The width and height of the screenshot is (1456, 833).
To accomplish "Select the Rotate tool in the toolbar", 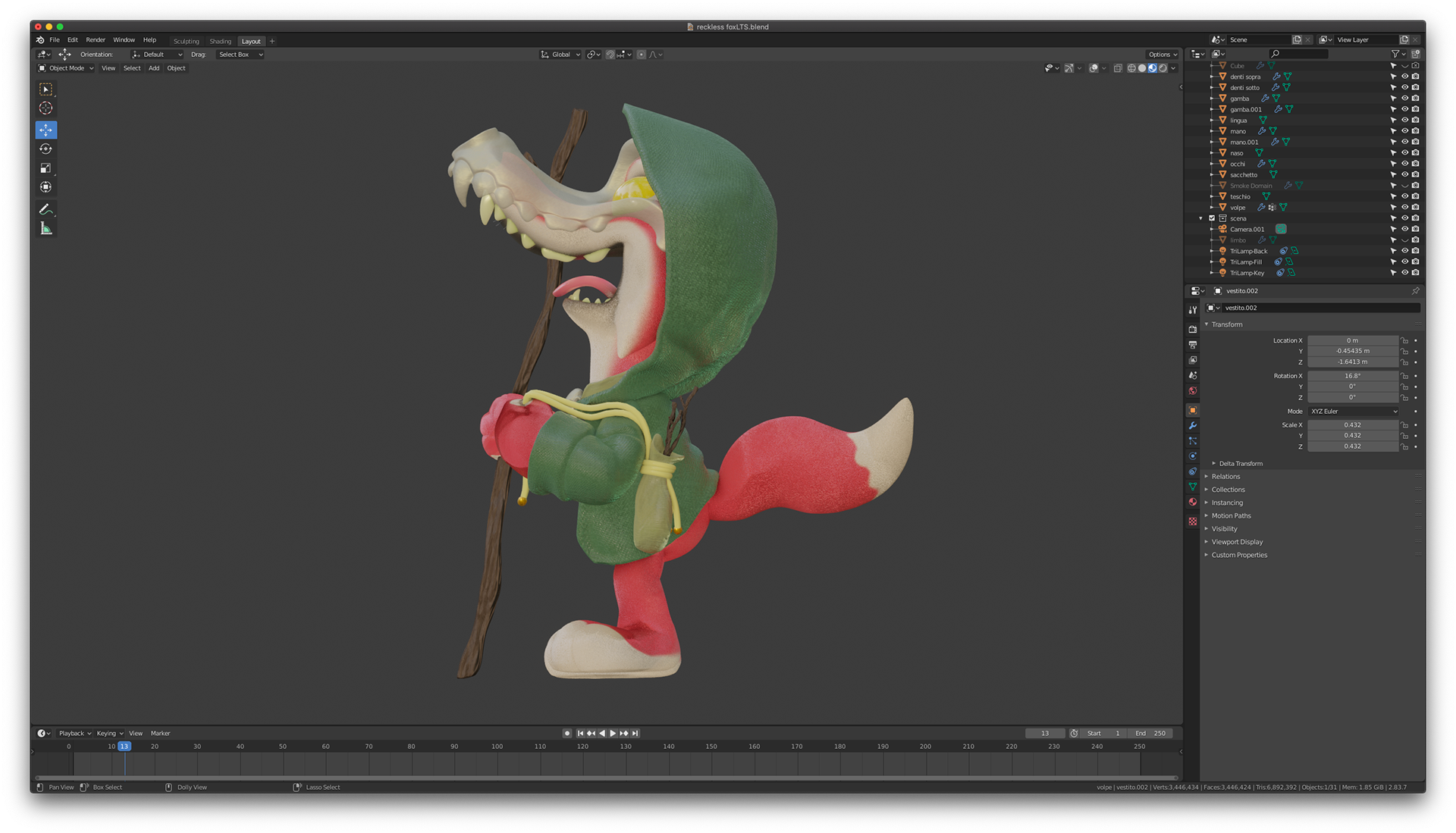I will pos(46,149).
